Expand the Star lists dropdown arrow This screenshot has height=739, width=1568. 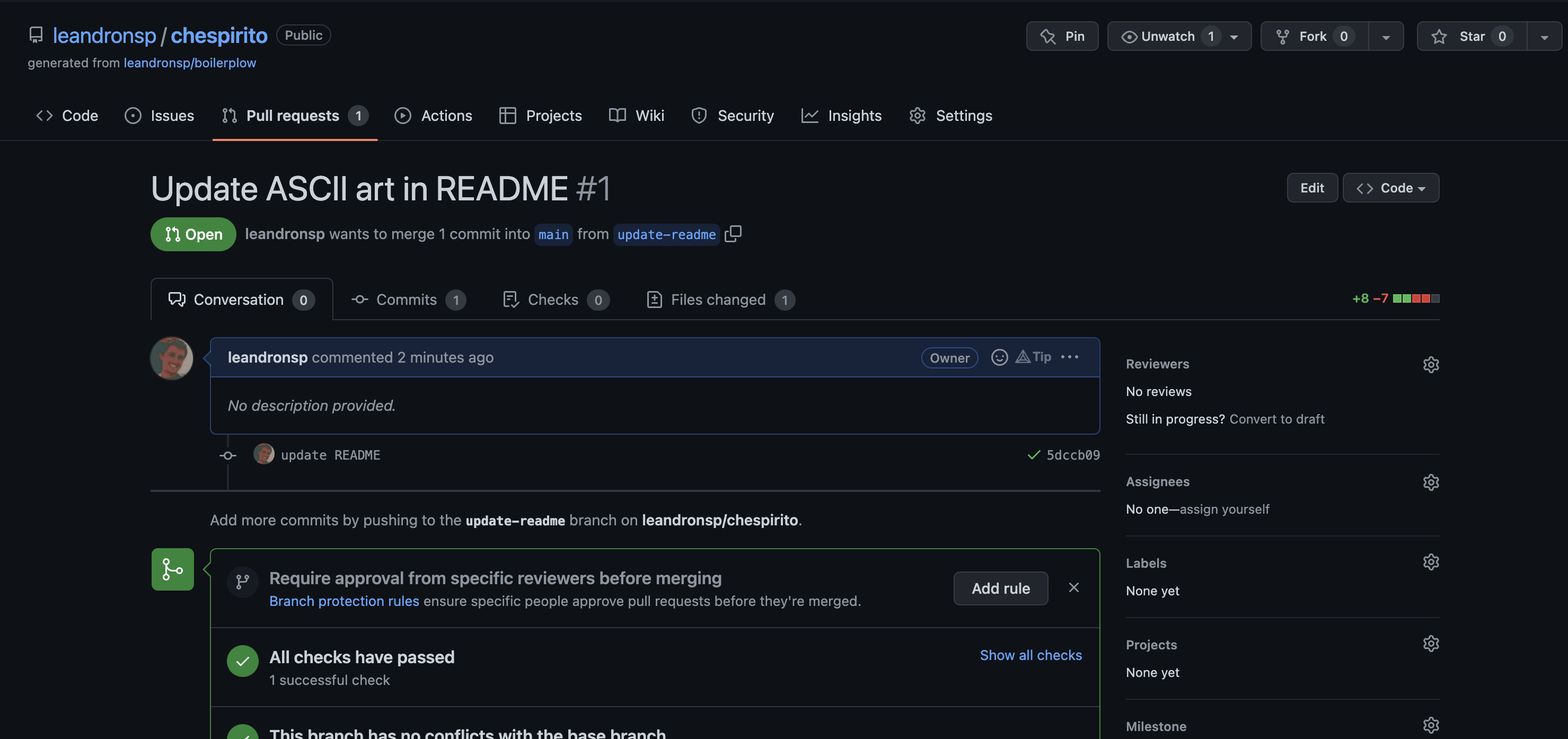click(1544, 37)
